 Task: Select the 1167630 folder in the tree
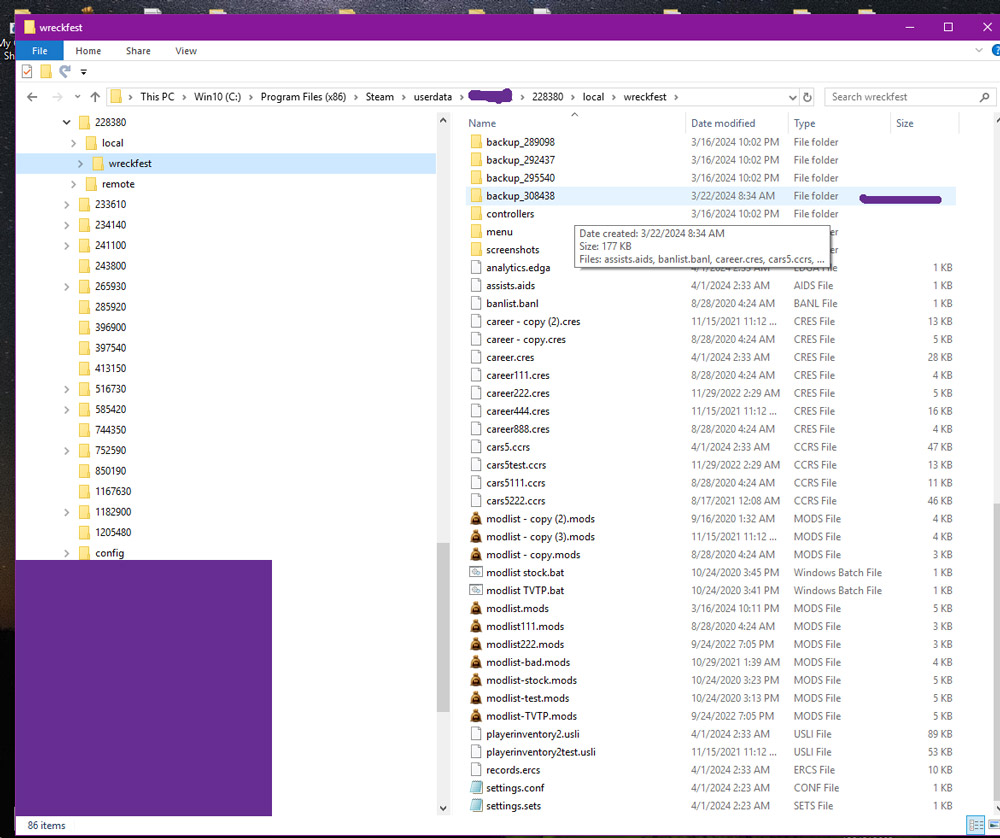click(x=113, y=492)
